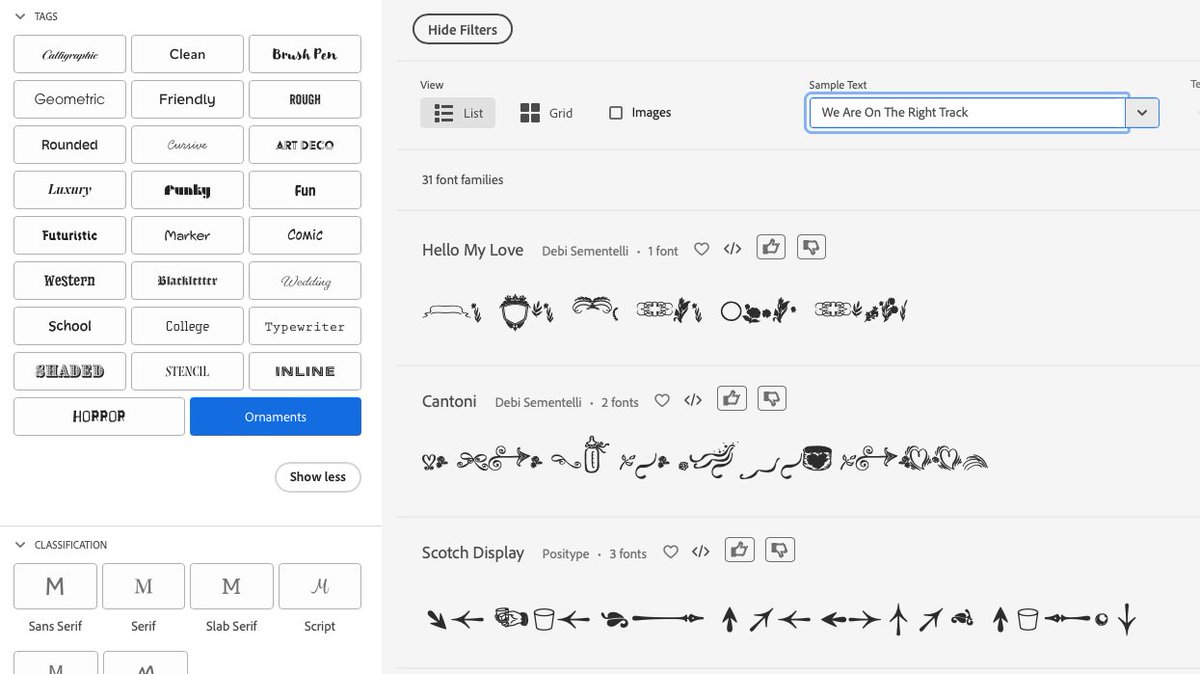This screenshot has height=674, width=1200.
Task: Open embed code for Hello My Love
Action: pyautogui.click(x=732, y=249)
